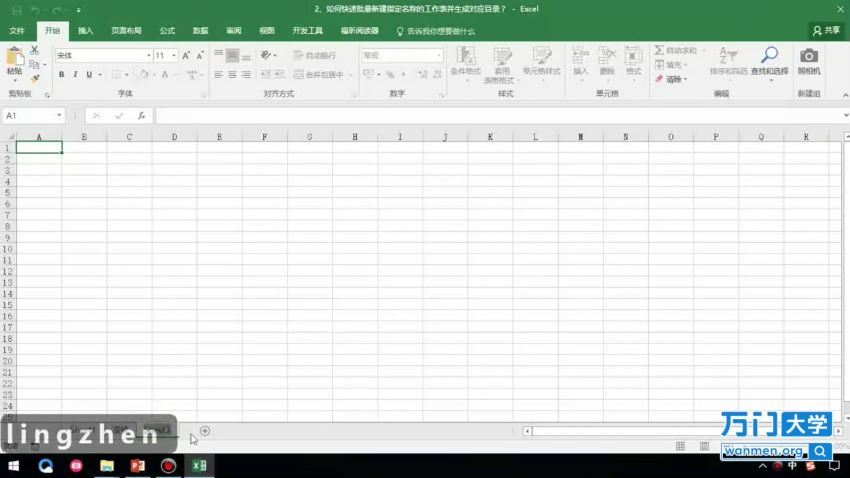The height and width of the screenshot is (478, 850).
Task: Click the Merge and Center (合并后居中) button
Action: point(319,74)
